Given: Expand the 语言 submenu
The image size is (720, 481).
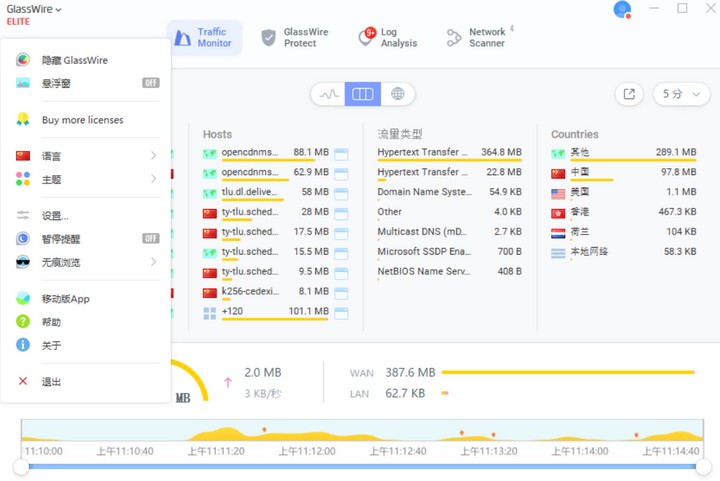Looking at the screenshot, I should [x=85, y=156].
